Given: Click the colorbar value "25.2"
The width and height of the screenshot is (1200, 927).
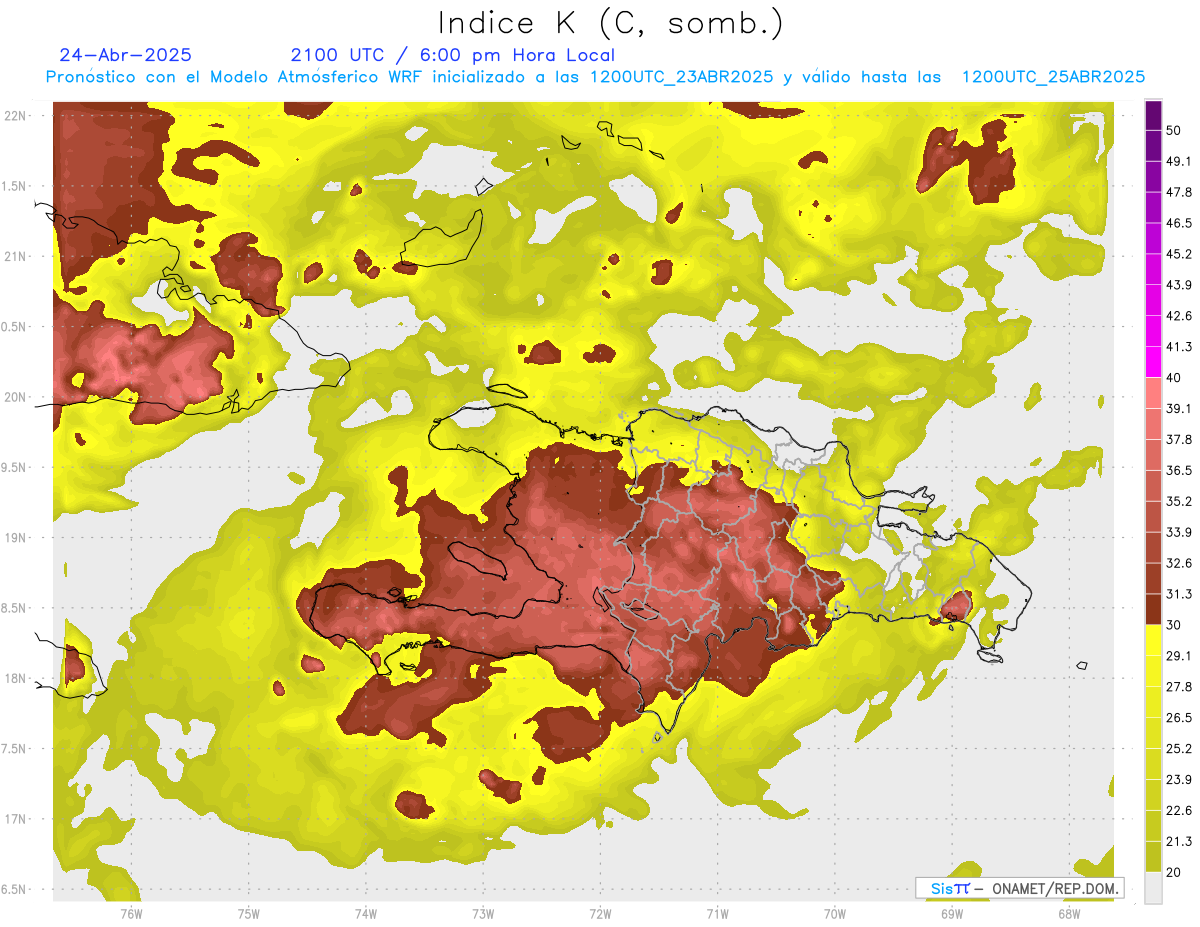Looking at the screenshot, I should (x=1178, y=749).
